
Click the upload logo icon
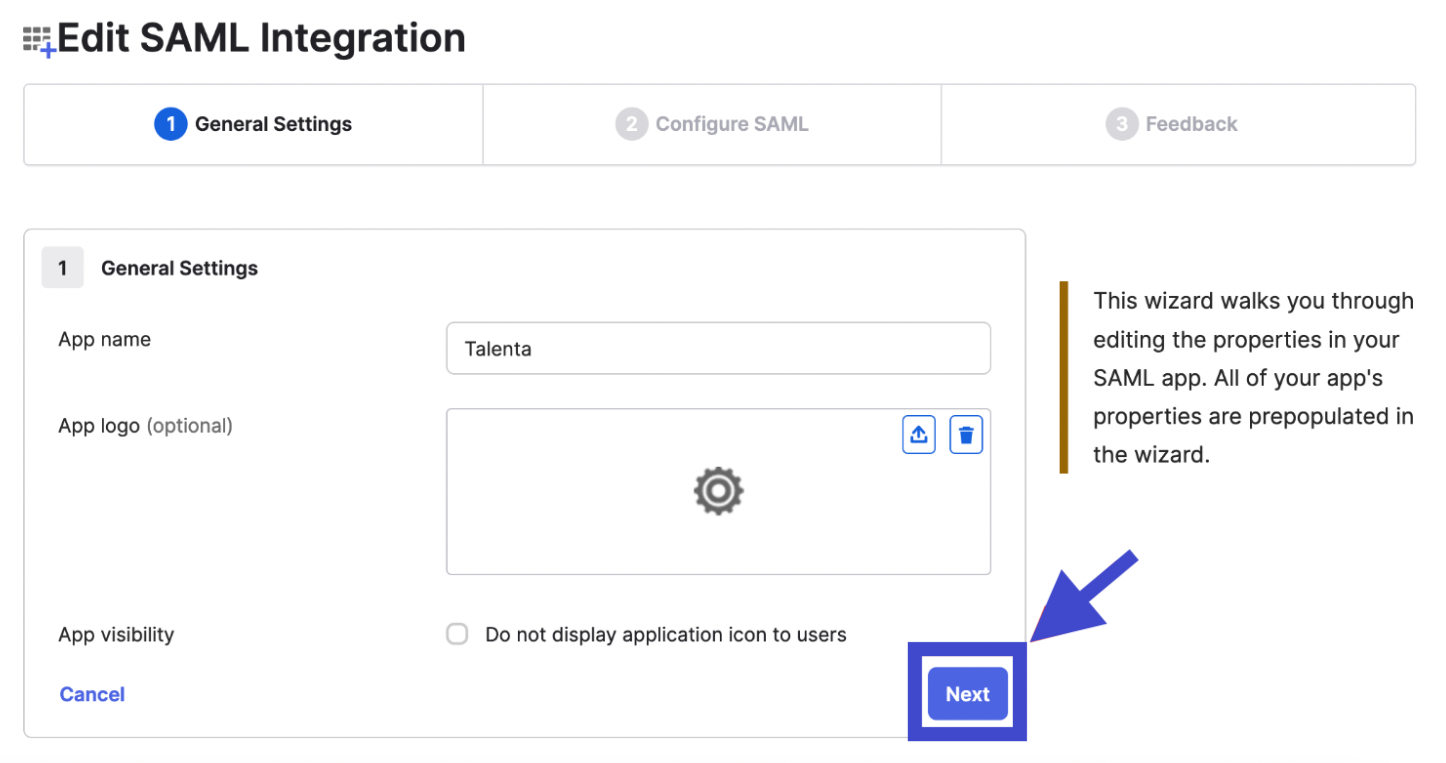coord(918,435)
